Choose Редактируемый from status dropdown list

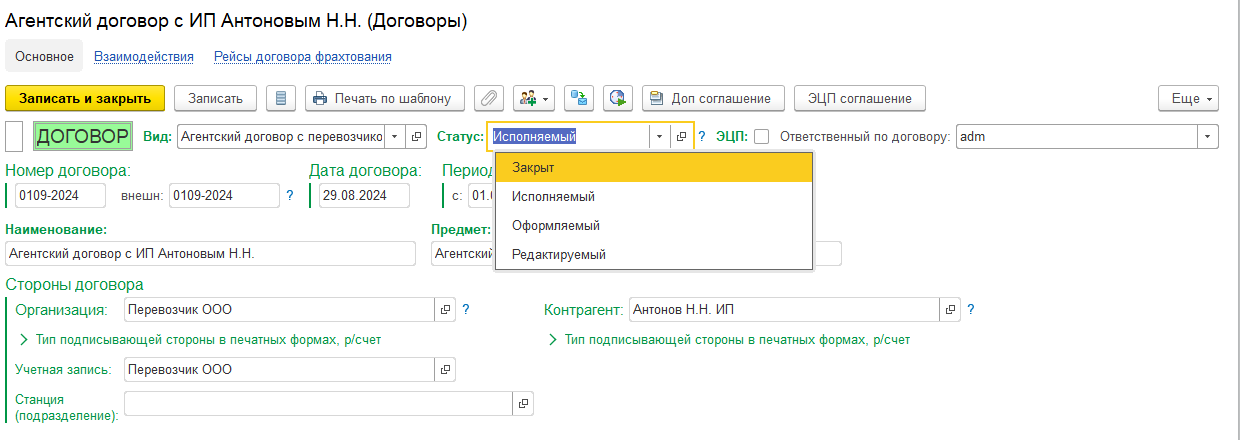(653, 255)
